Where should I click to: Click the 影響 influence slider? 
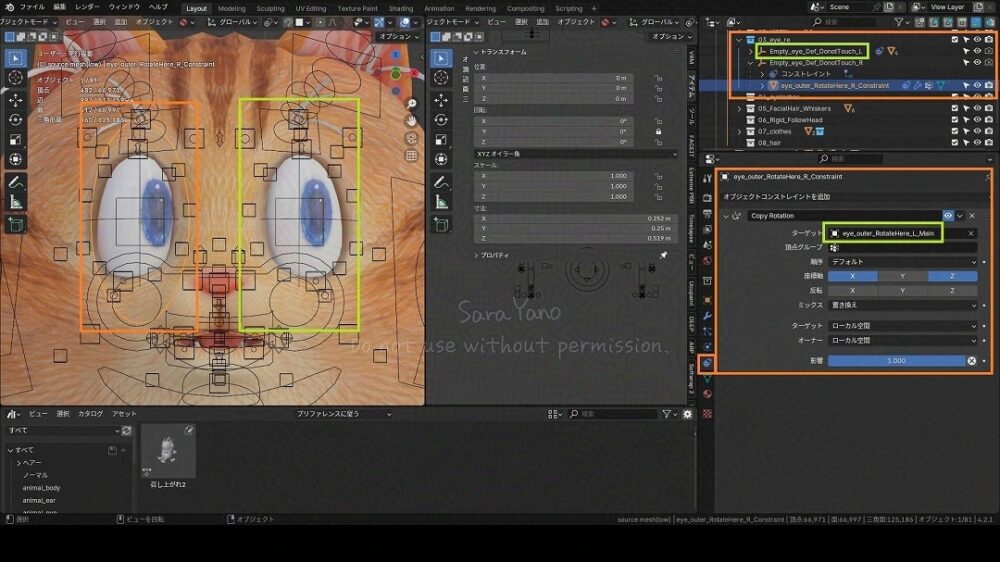pos(896,360)
